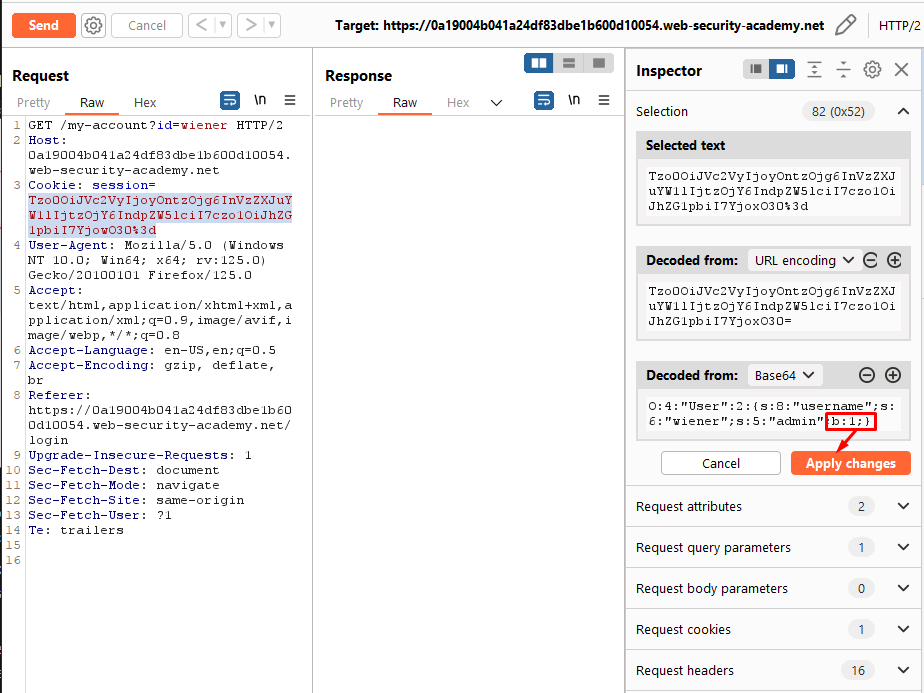Switch Response view to Pretty tab

pos(346,103)
